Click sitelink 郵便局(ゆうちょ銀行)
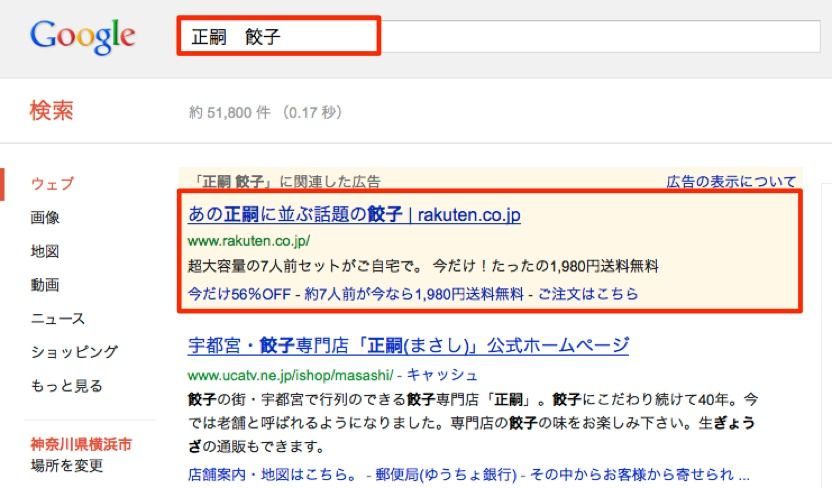The width and height of the screenshot is (832, 488). click(446, 474)
